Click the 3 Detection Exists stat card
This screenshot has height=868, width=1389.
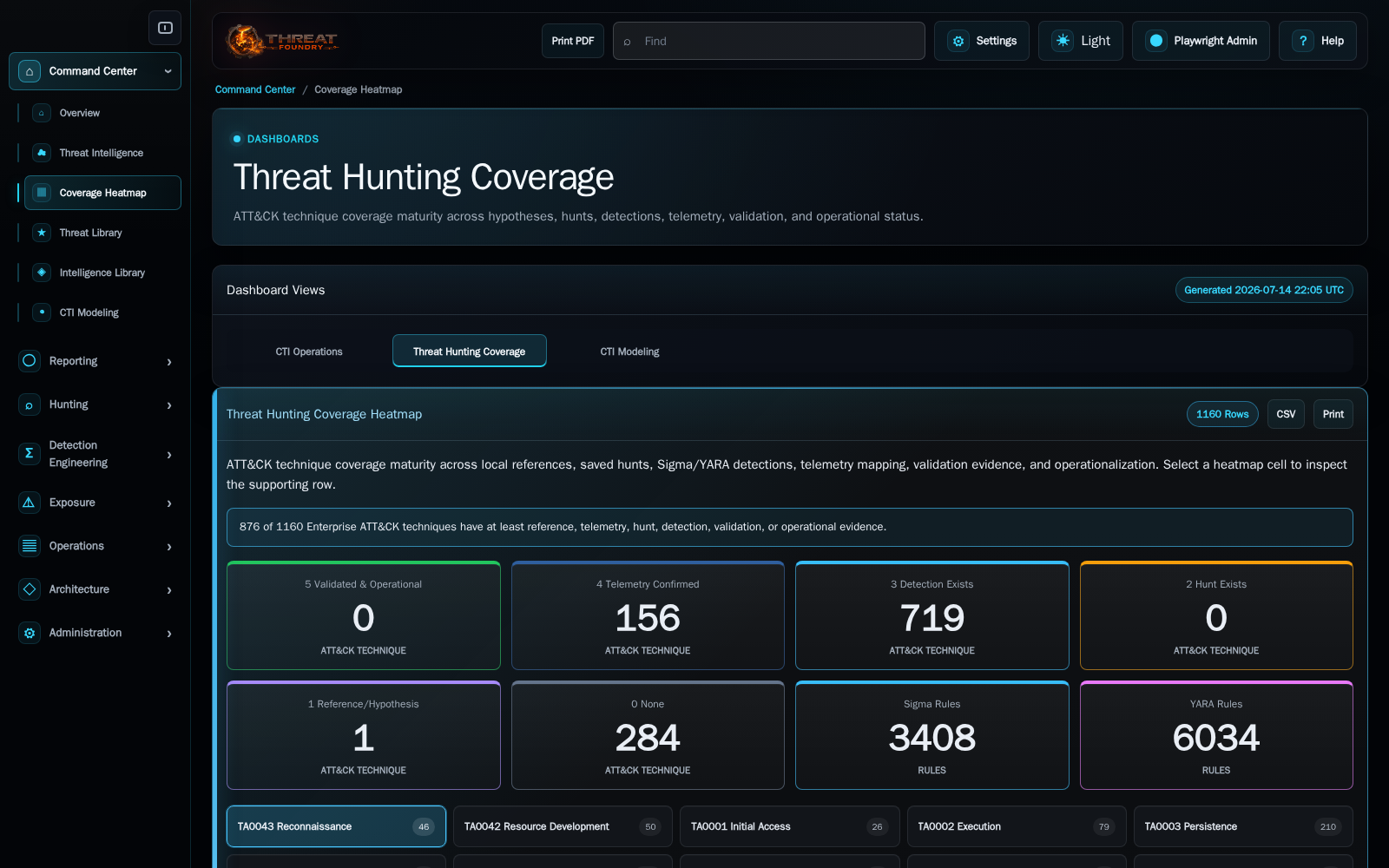coord(932,615)
